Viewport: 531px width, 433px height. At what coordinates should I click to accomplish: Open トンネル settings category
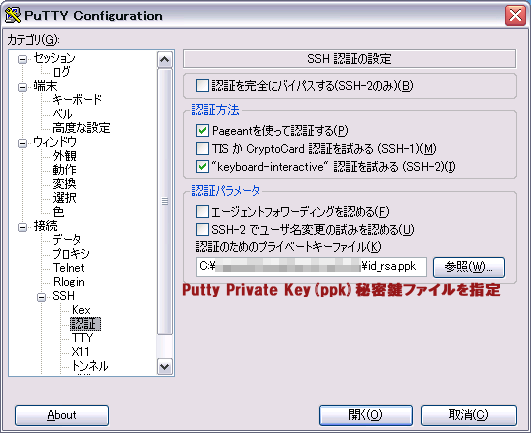coord(90,366)
